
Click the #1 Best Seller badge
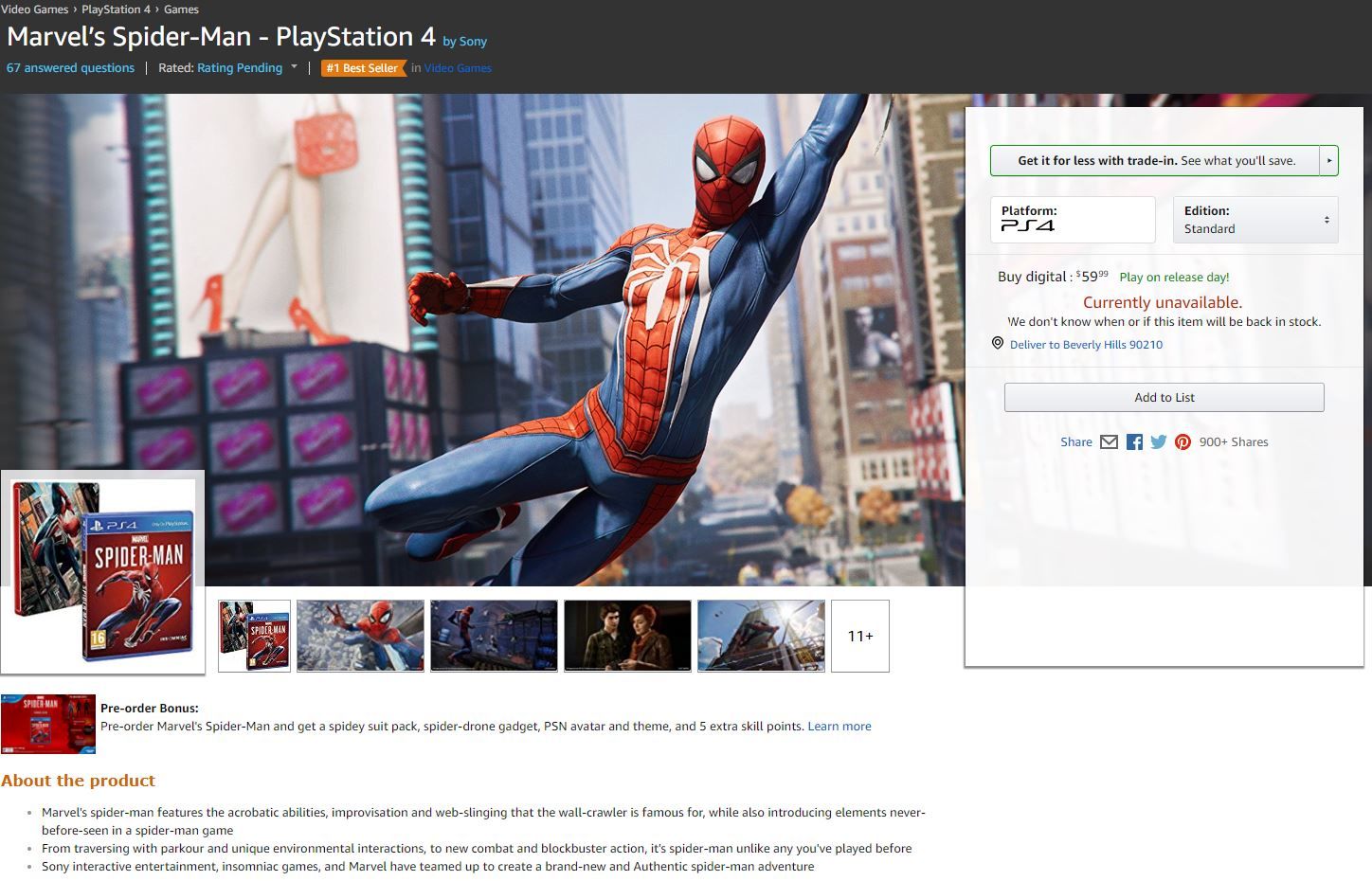click(364, 68)
